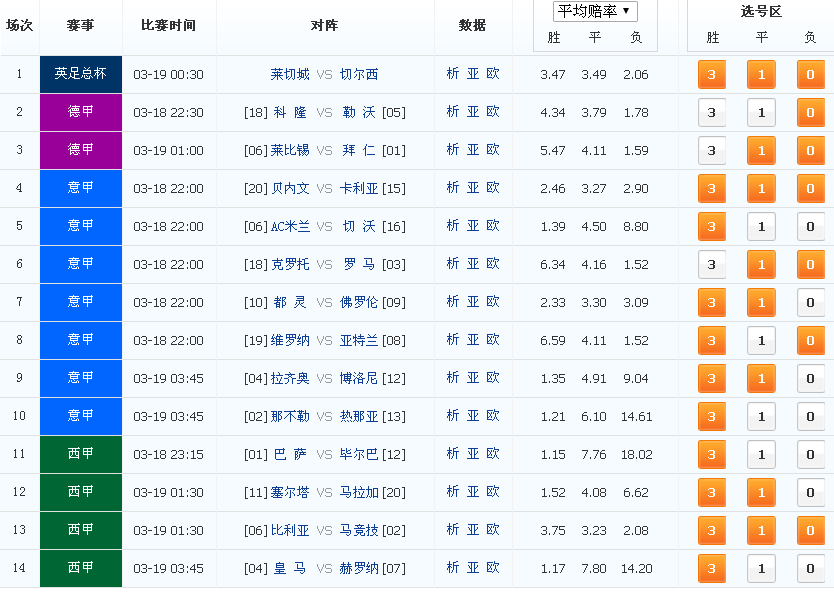The width and height of the screenshot is (834, 592).
Task: Click the 比赛时间 column header
Action: [169, 25]
